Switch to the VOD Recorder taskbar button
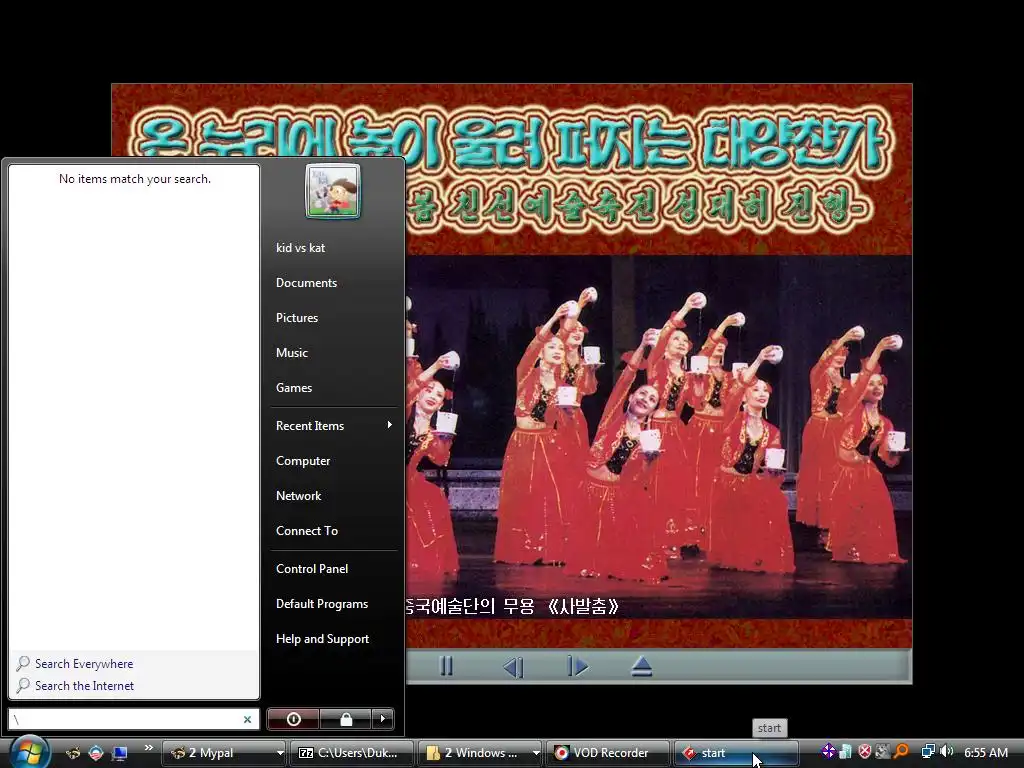This screenshot has height=768, width=1024. (607, 753)
